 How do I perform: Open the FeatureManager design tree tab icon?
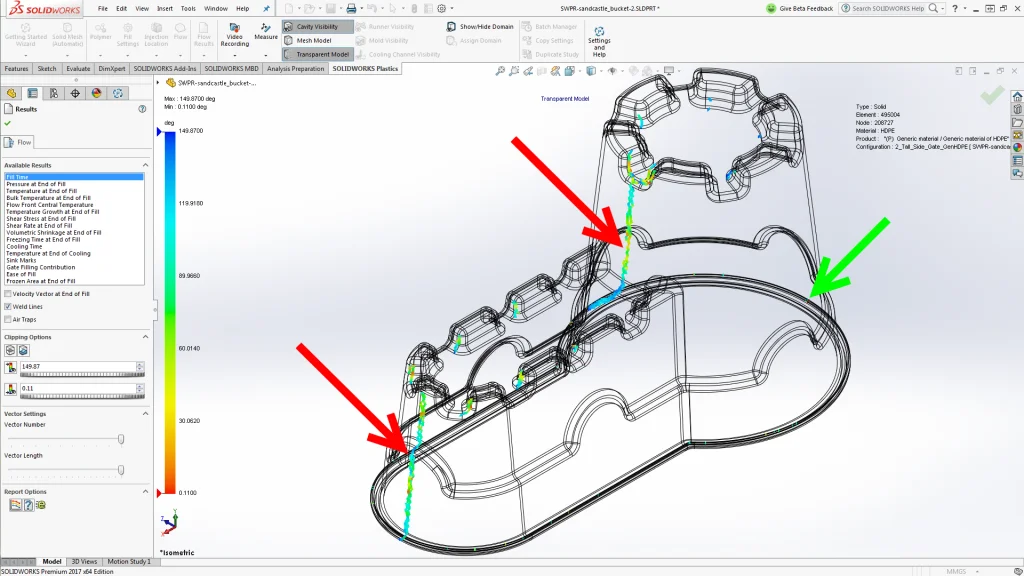click(x=12, y=93)
